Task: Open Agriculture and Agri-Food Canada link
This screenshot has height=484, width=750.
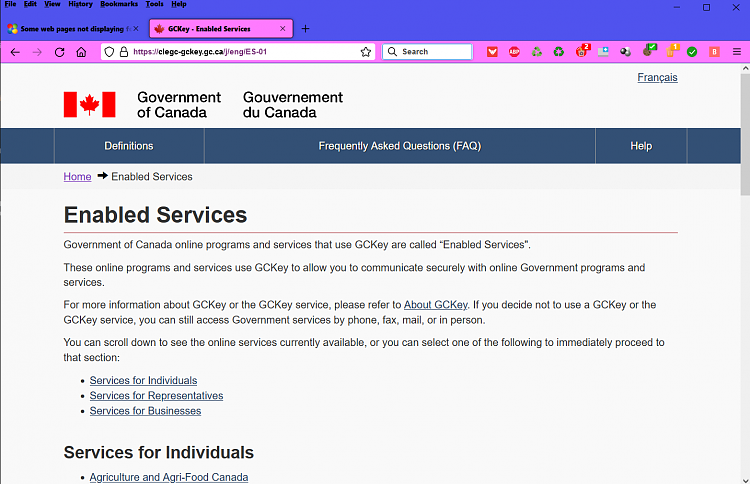Action: [x=169, y=477]
